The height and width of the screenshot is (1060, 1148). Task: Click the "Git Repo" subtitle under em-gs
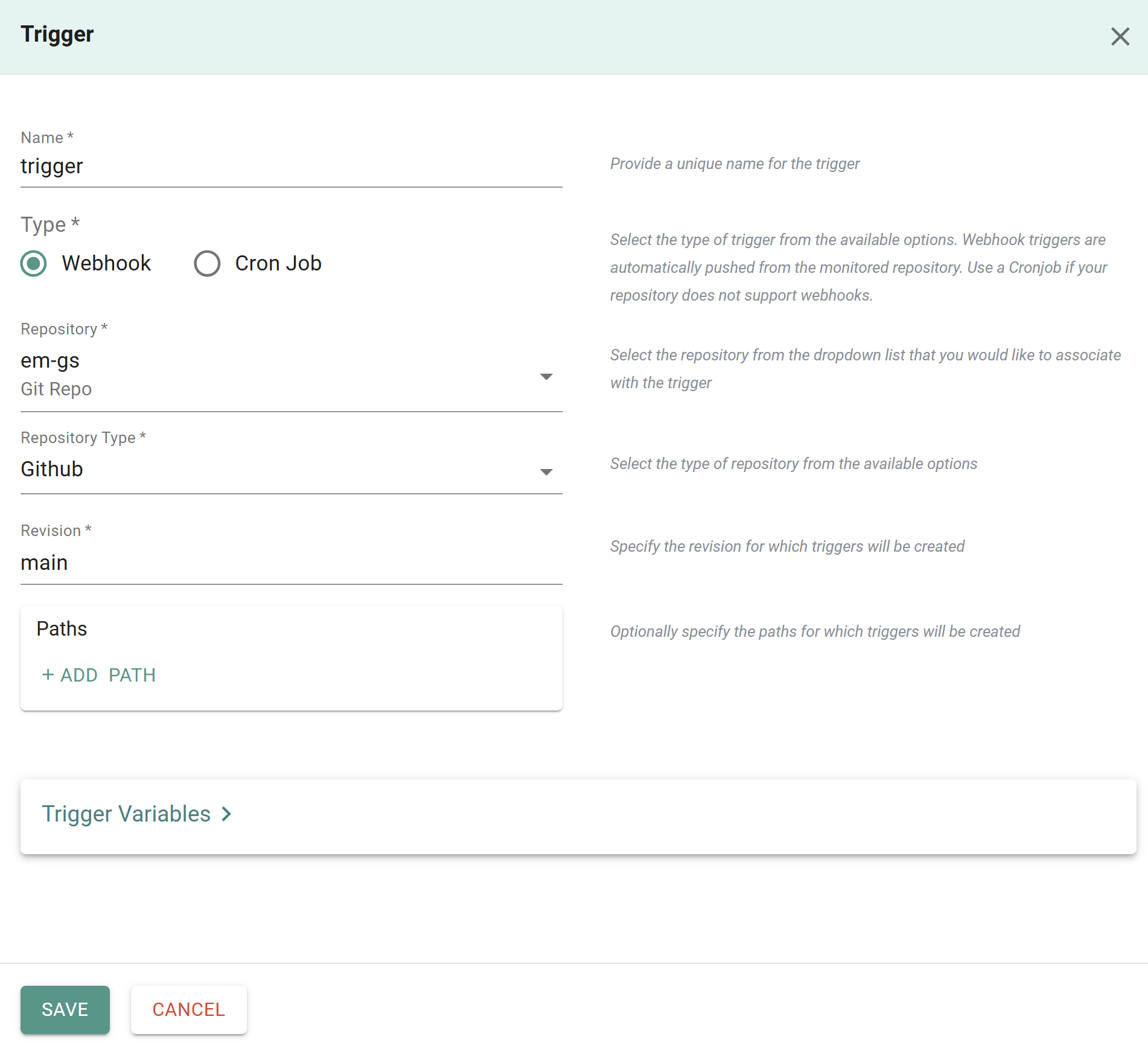(56, 389)
